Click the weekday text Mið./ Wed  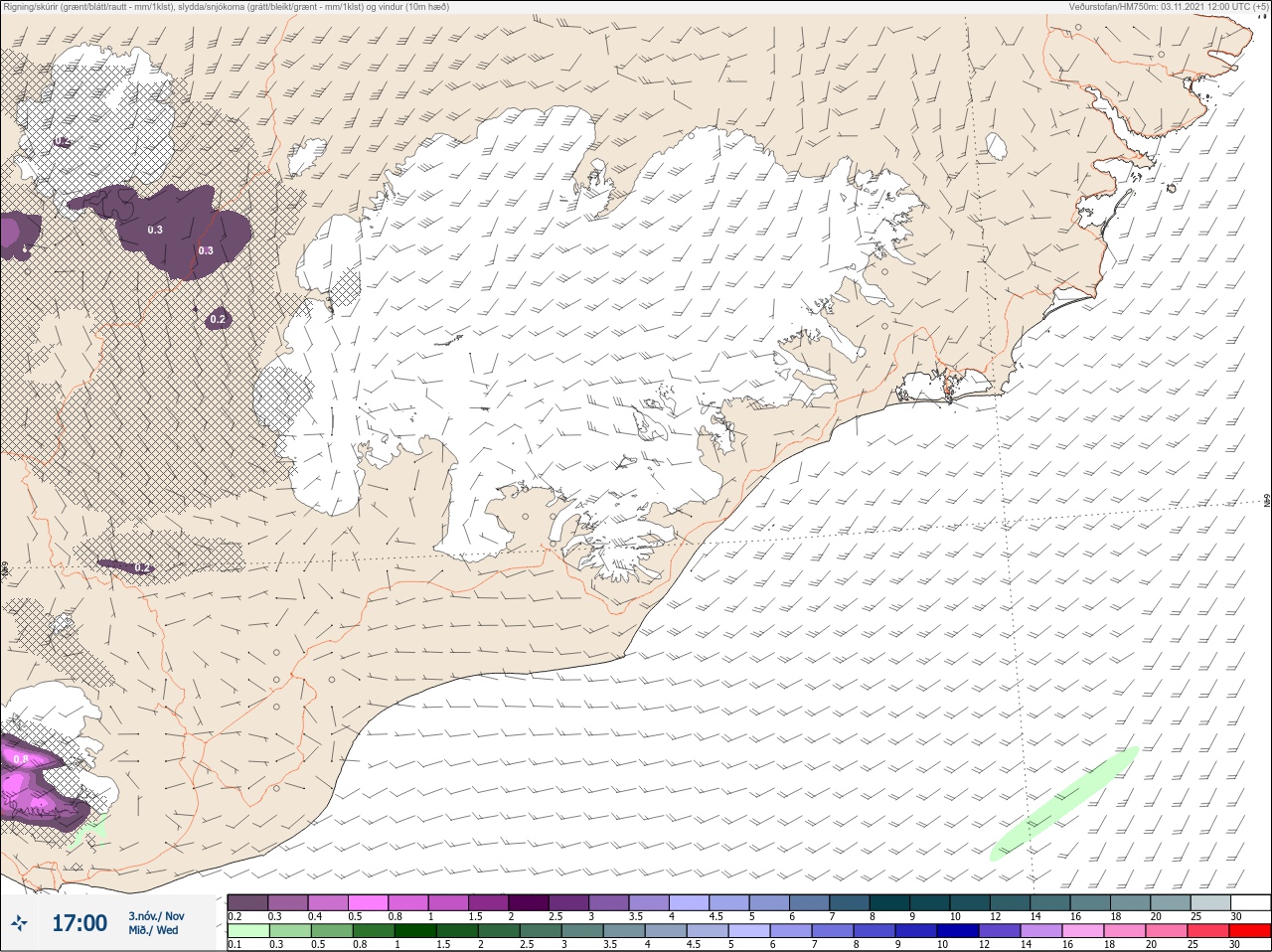click(153, 930)
